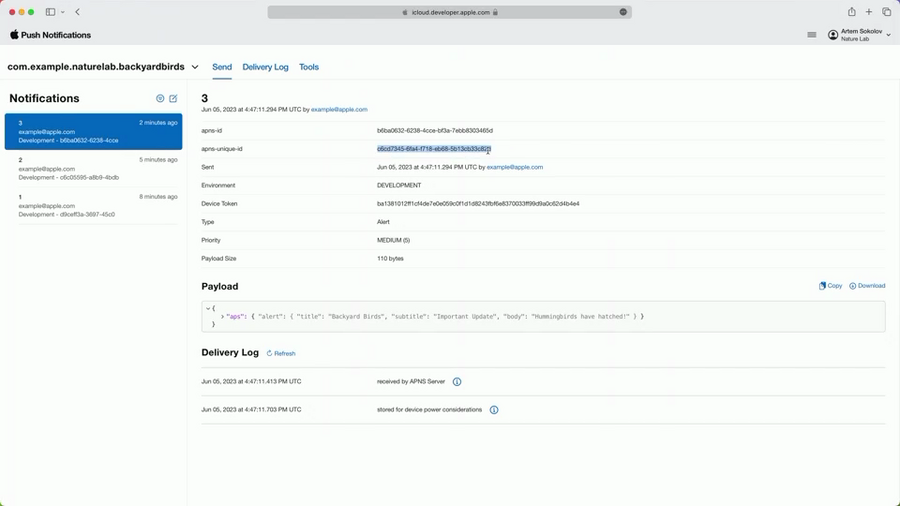Screen dimensions: 900x506
Task: Select notification 2 sent 5 minutes ago
Action: 94,169
